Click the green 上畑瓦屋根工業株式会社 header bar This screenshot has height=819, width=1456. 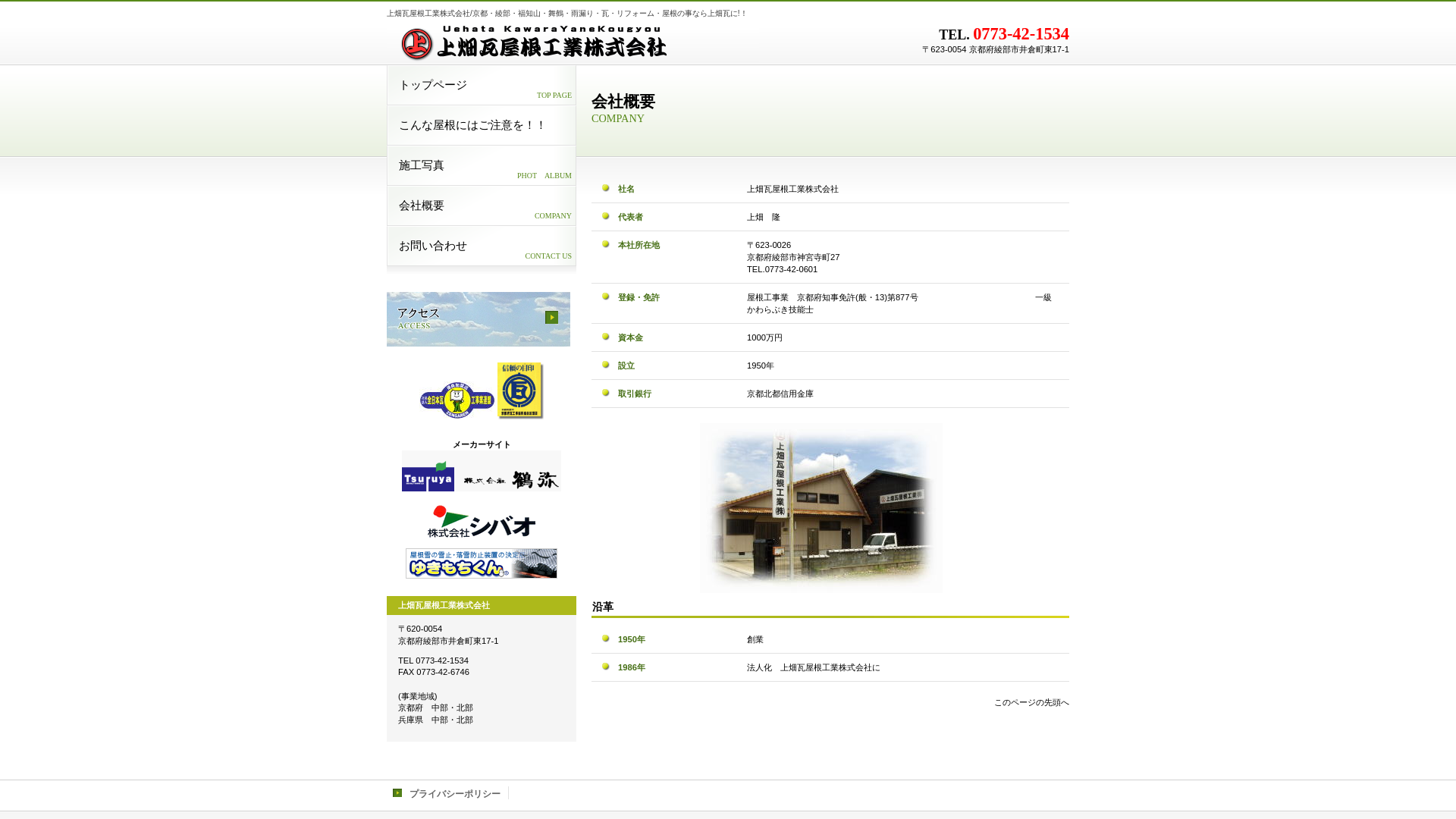tap(481, 605)
